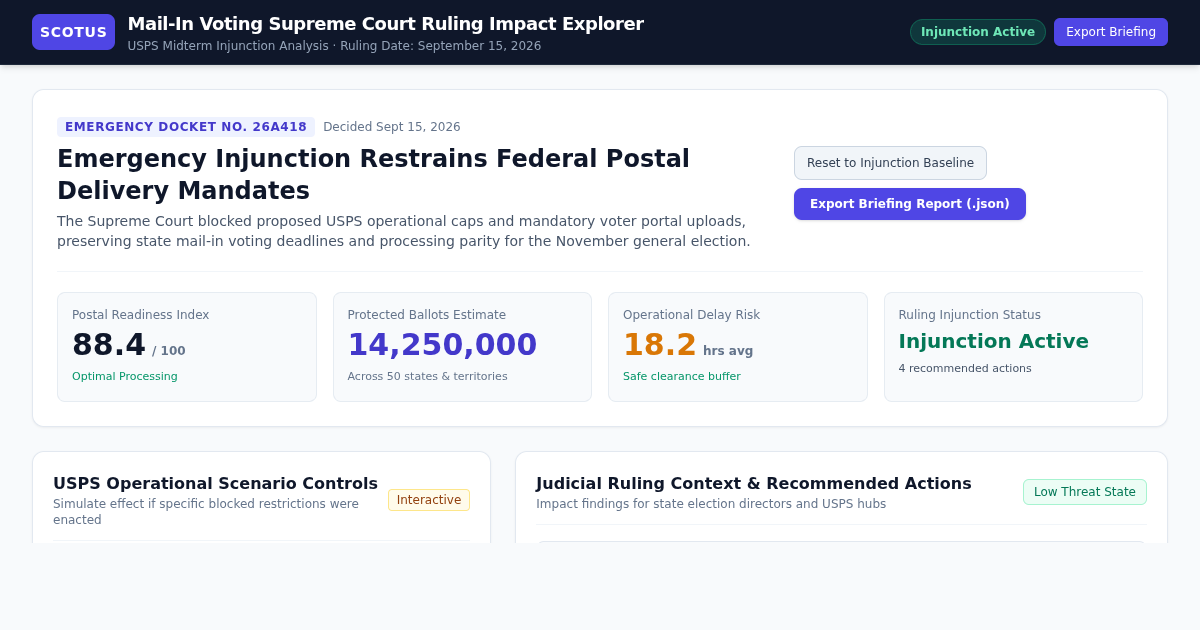The image size is (1200, 630).
Task: Click the Protected Ballots Estimate 14,250,000 value
Action: (x=442, y=345)
